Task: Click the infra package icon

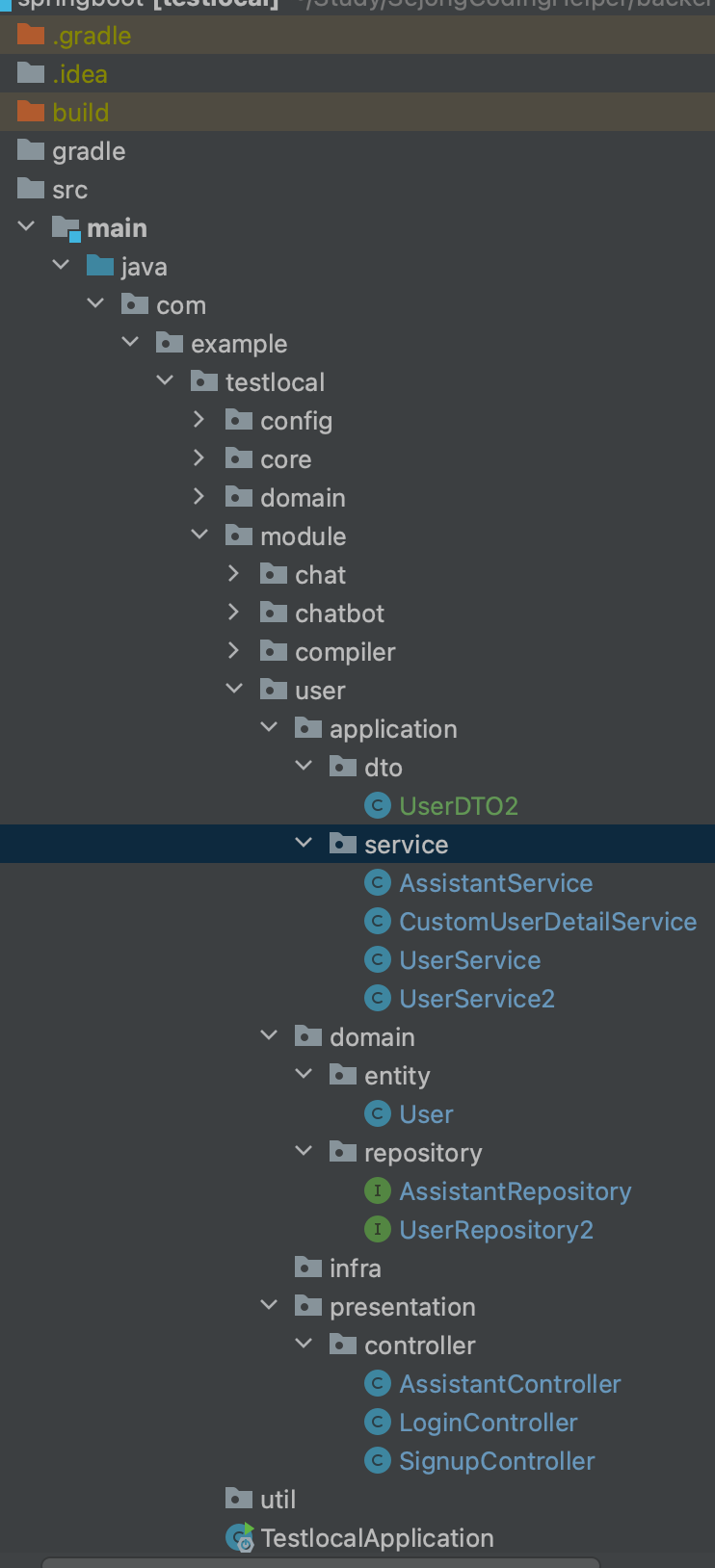Action: [x=308, y=1267]
